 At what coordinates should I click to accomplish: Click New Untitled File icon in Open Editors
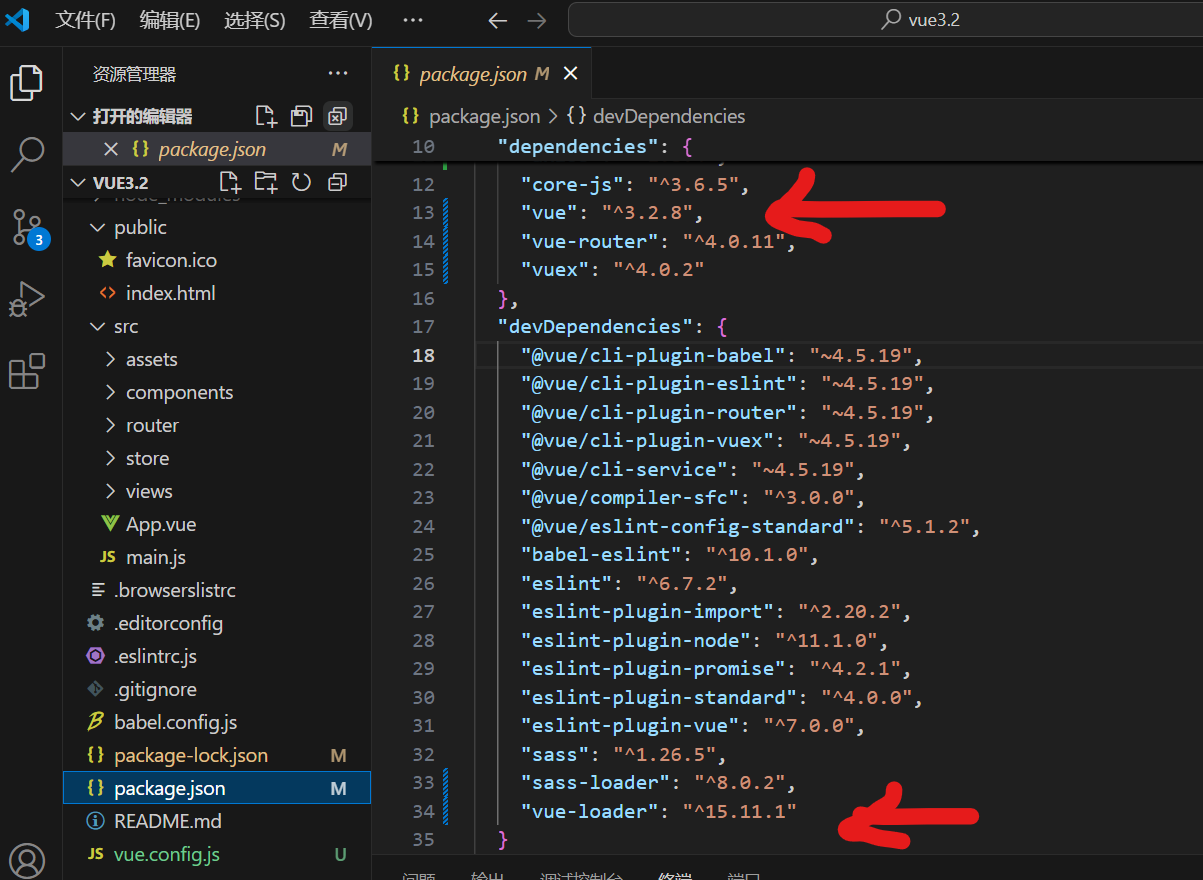coord(266,117)
